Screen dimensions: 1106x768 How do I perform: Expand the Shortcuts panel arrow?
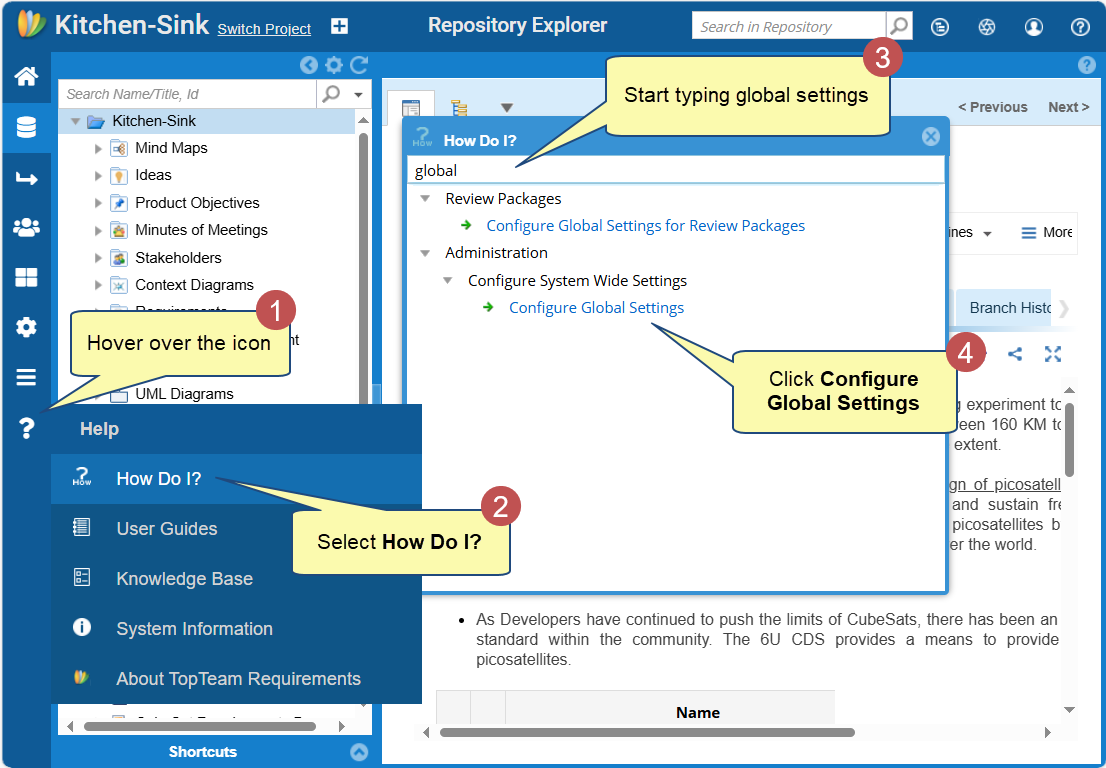359,752
